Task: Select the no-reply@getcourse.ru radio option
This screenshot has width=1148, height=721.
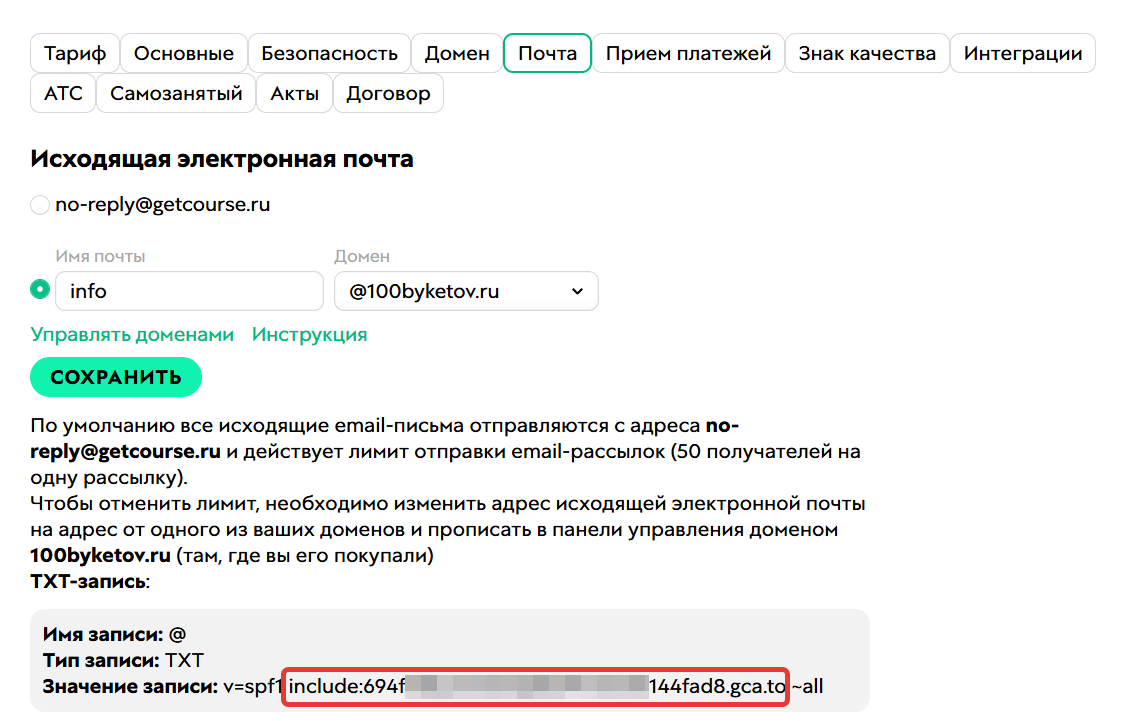Action: (x=40, y=205)
